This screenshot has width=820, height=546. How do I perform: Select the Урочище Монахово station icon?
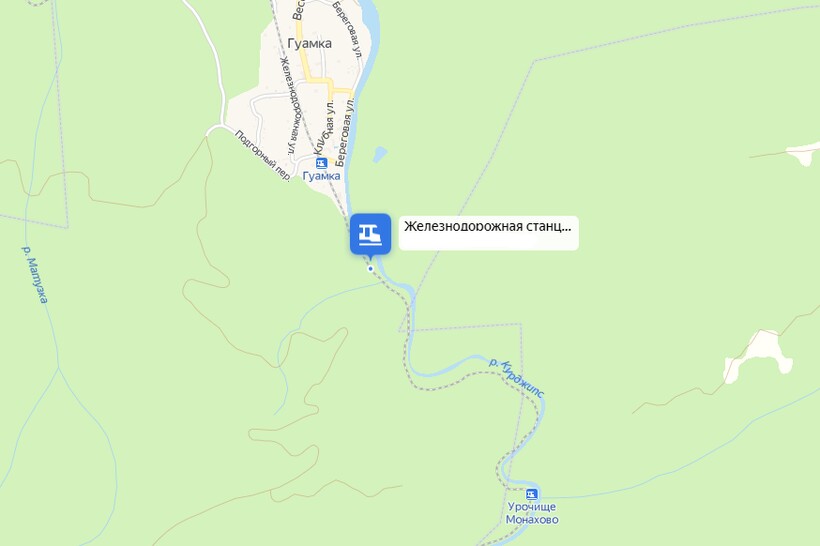(x=531, y=494)
